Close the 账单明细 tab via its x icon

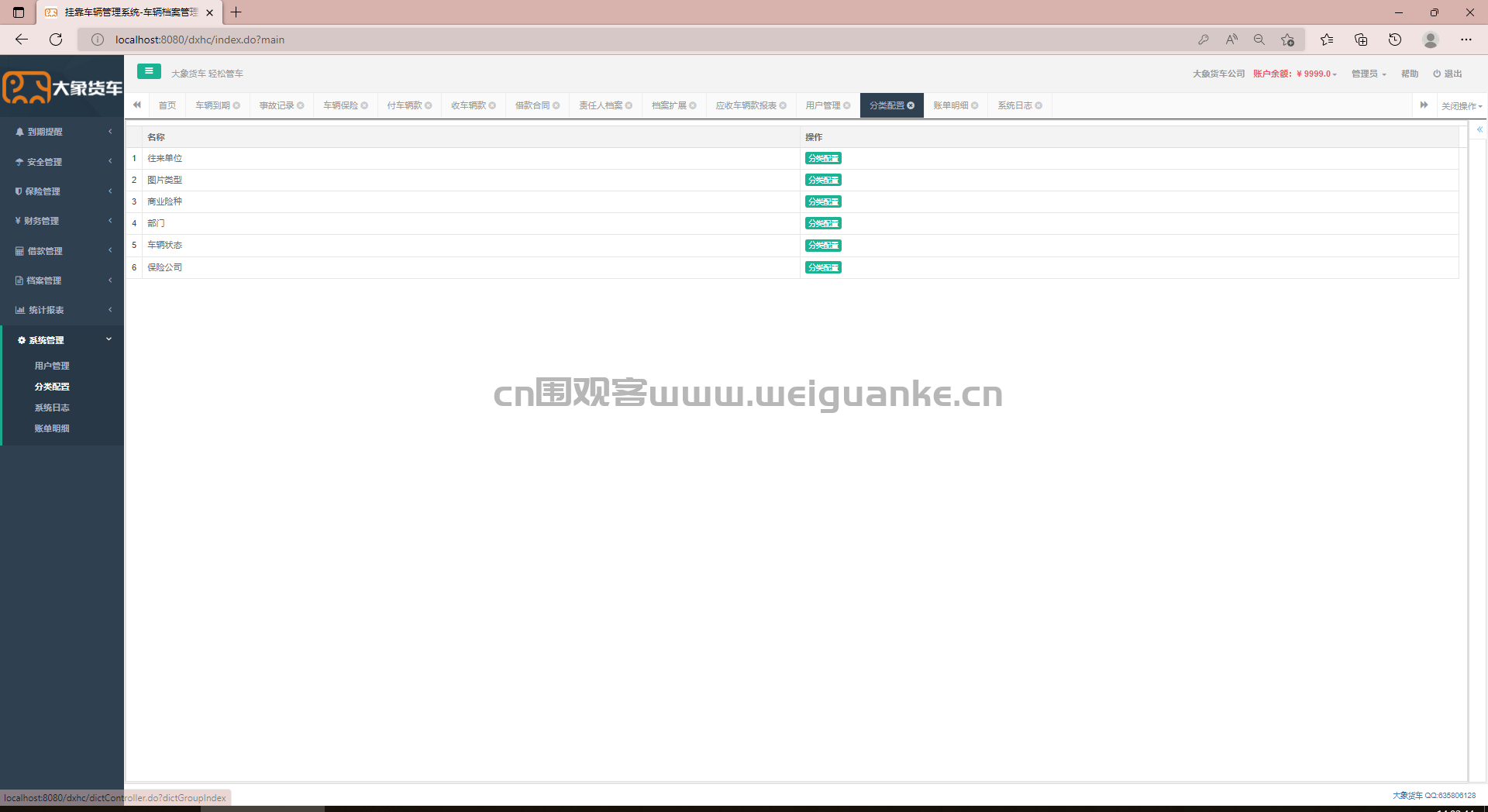(975, 105)
